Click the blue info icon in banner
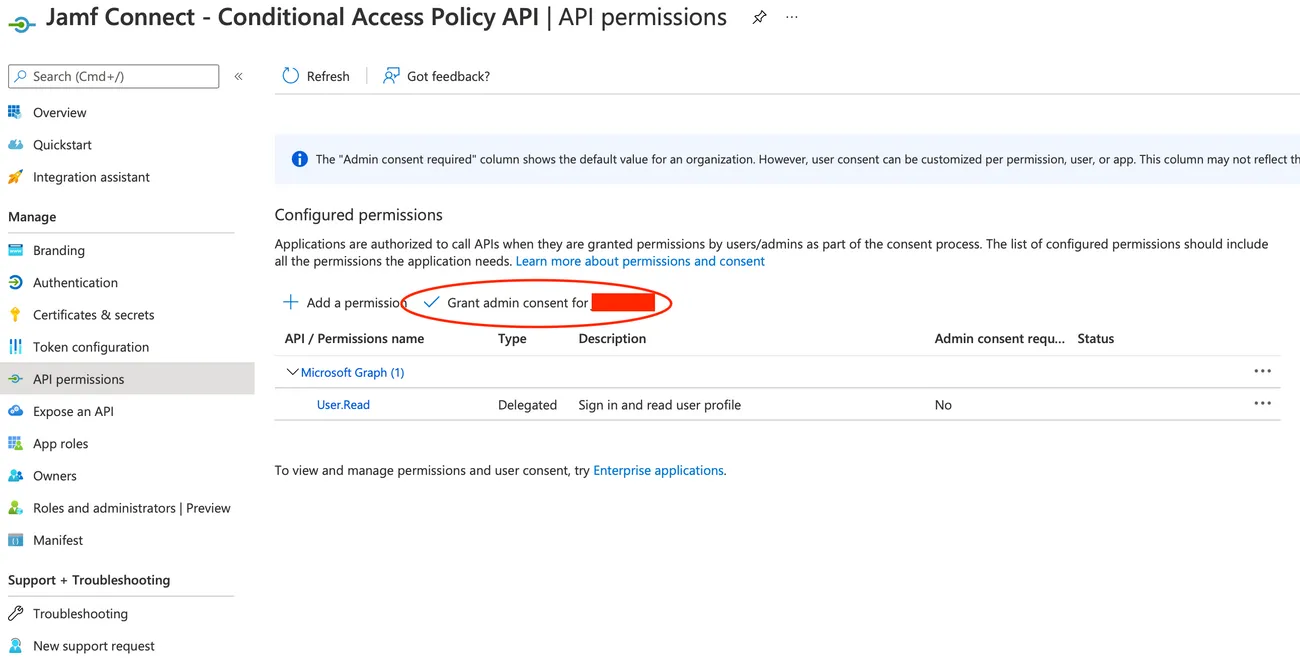The width and height of the screenshot is (1300, 661). click(299, 159)
